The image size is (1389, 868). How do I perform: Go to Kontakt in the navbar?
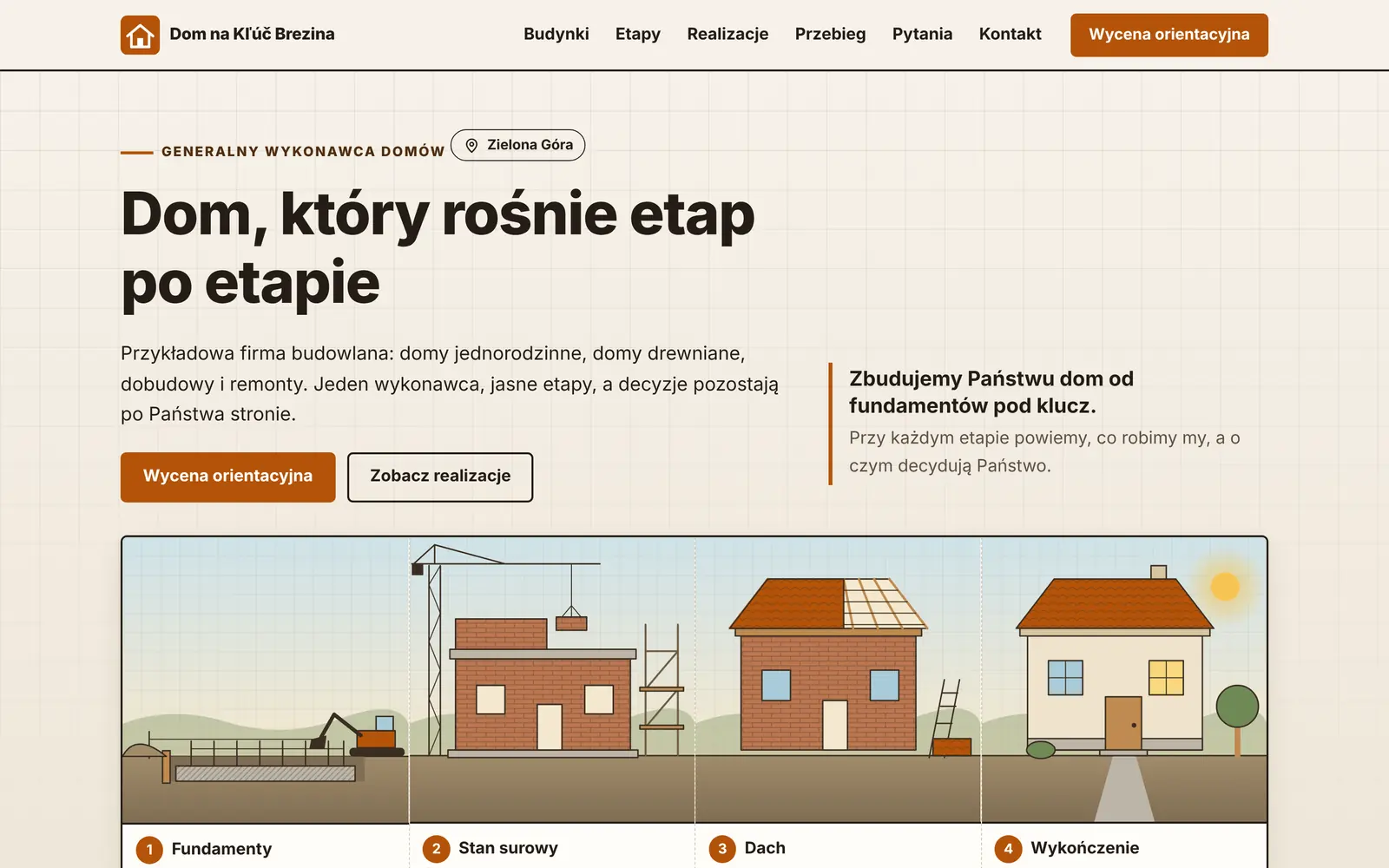[x=1010, y=34]
